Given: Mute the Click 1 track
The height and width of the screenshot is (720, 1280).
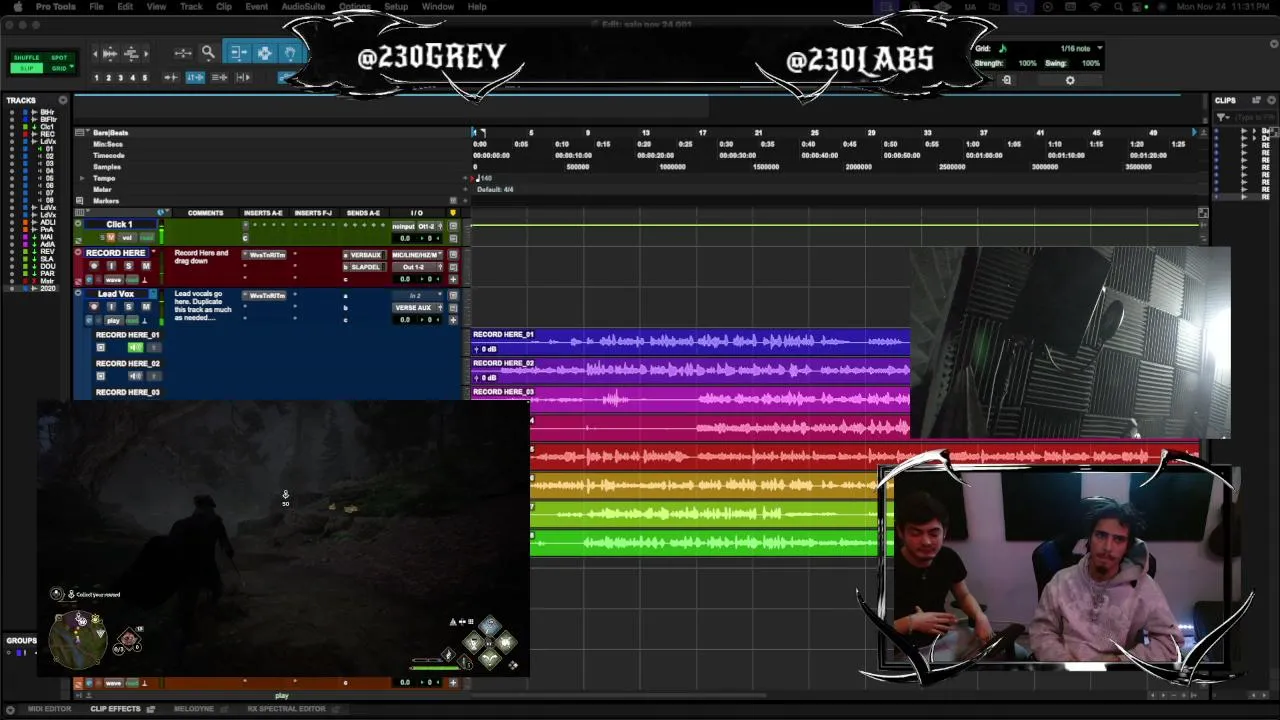Looking at the screenshot, I should pyautogui.click(x=111, y=238).
